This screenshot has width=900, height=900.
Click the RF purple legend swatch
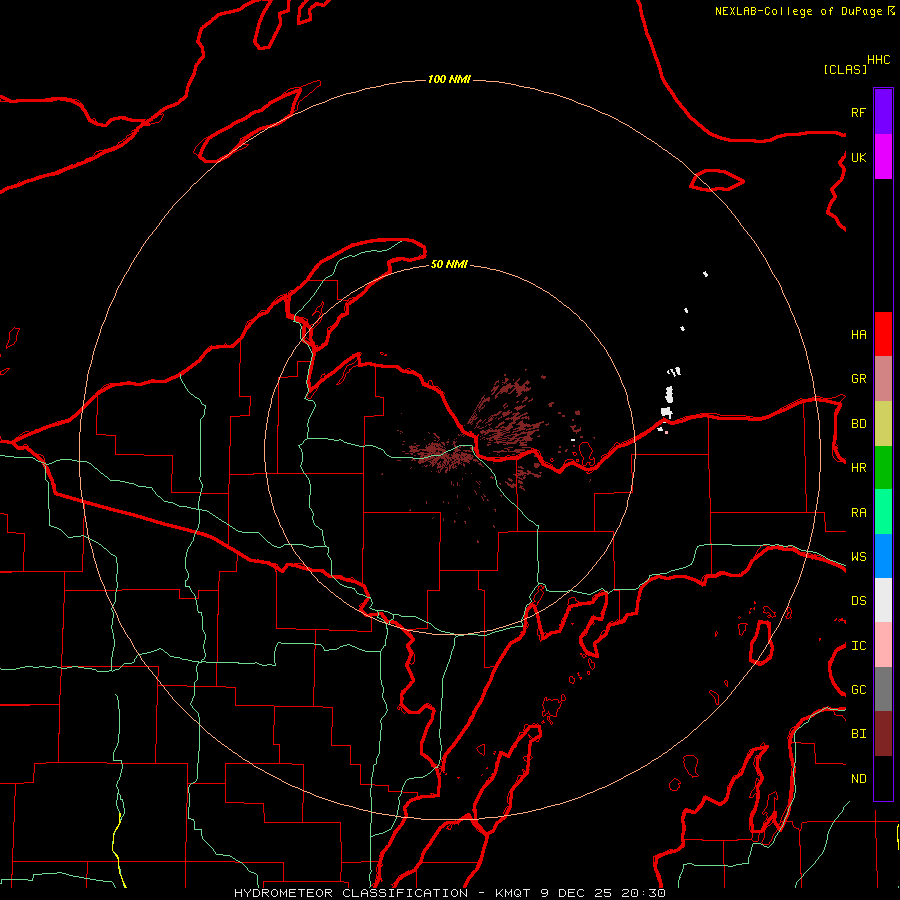click(883, 112)
